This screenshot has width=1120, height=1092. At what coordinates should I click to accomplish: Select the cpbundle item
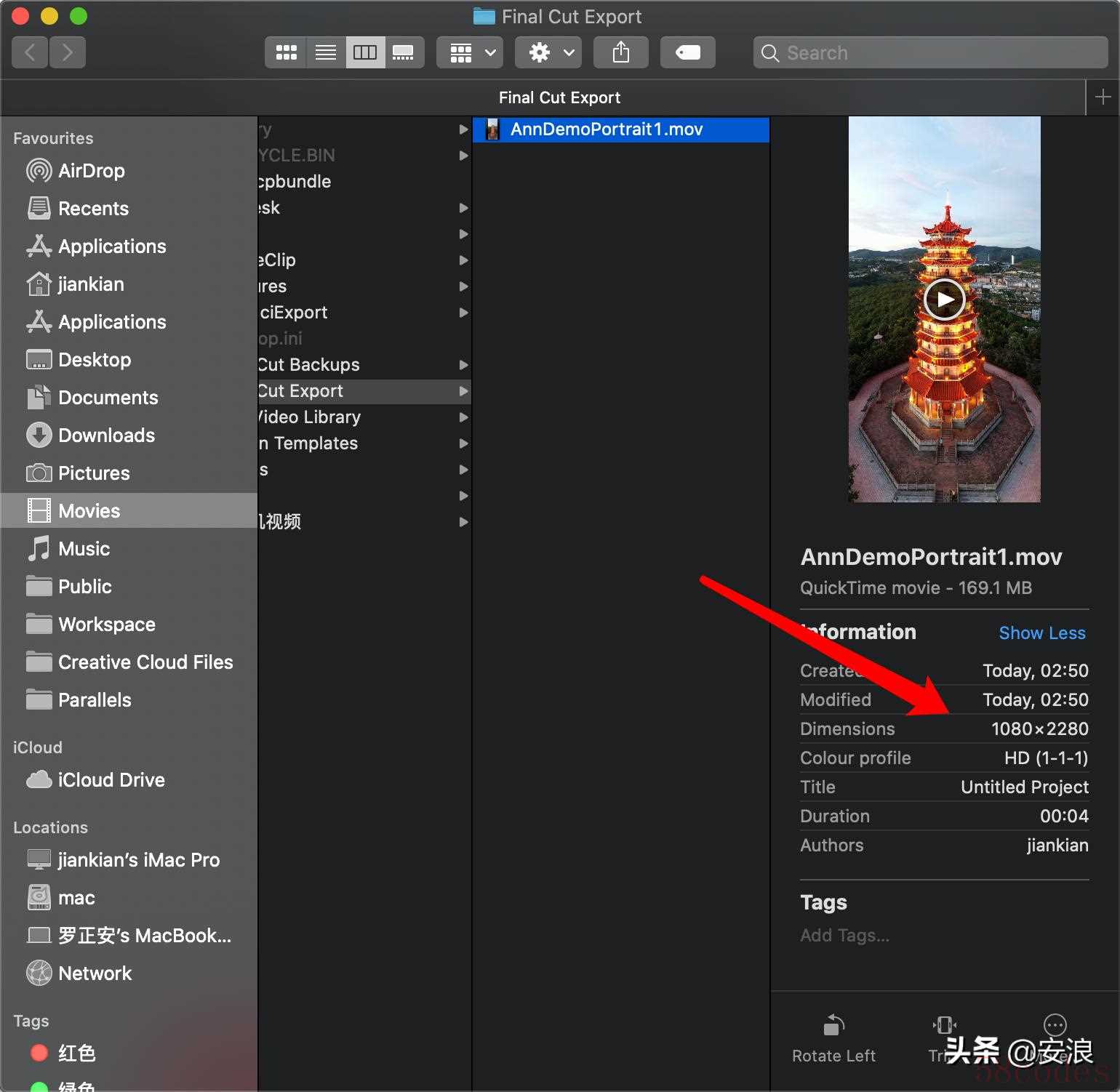click(364, 182)
